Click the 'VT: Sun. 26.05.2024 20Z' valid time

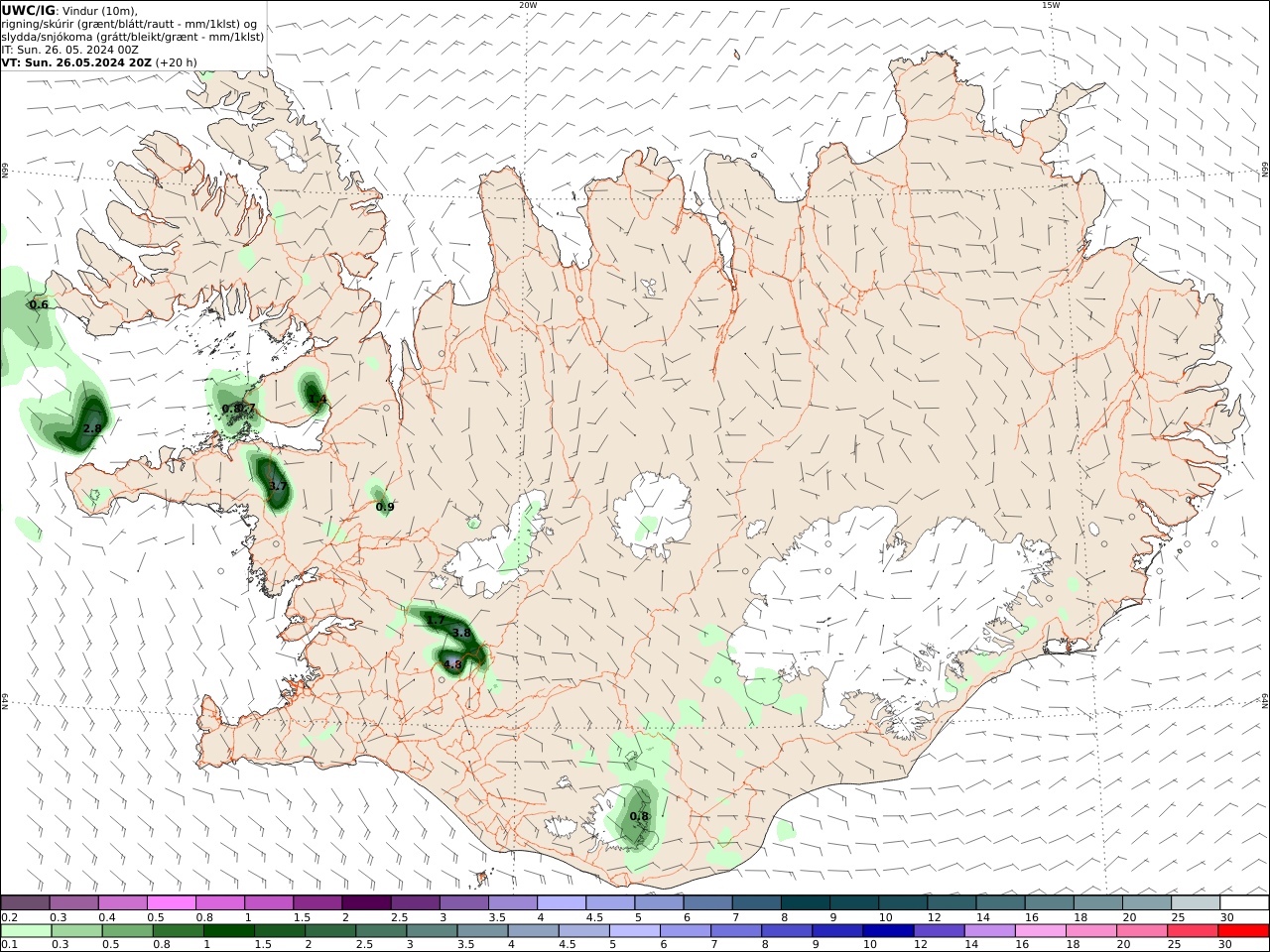pos(76,62)
